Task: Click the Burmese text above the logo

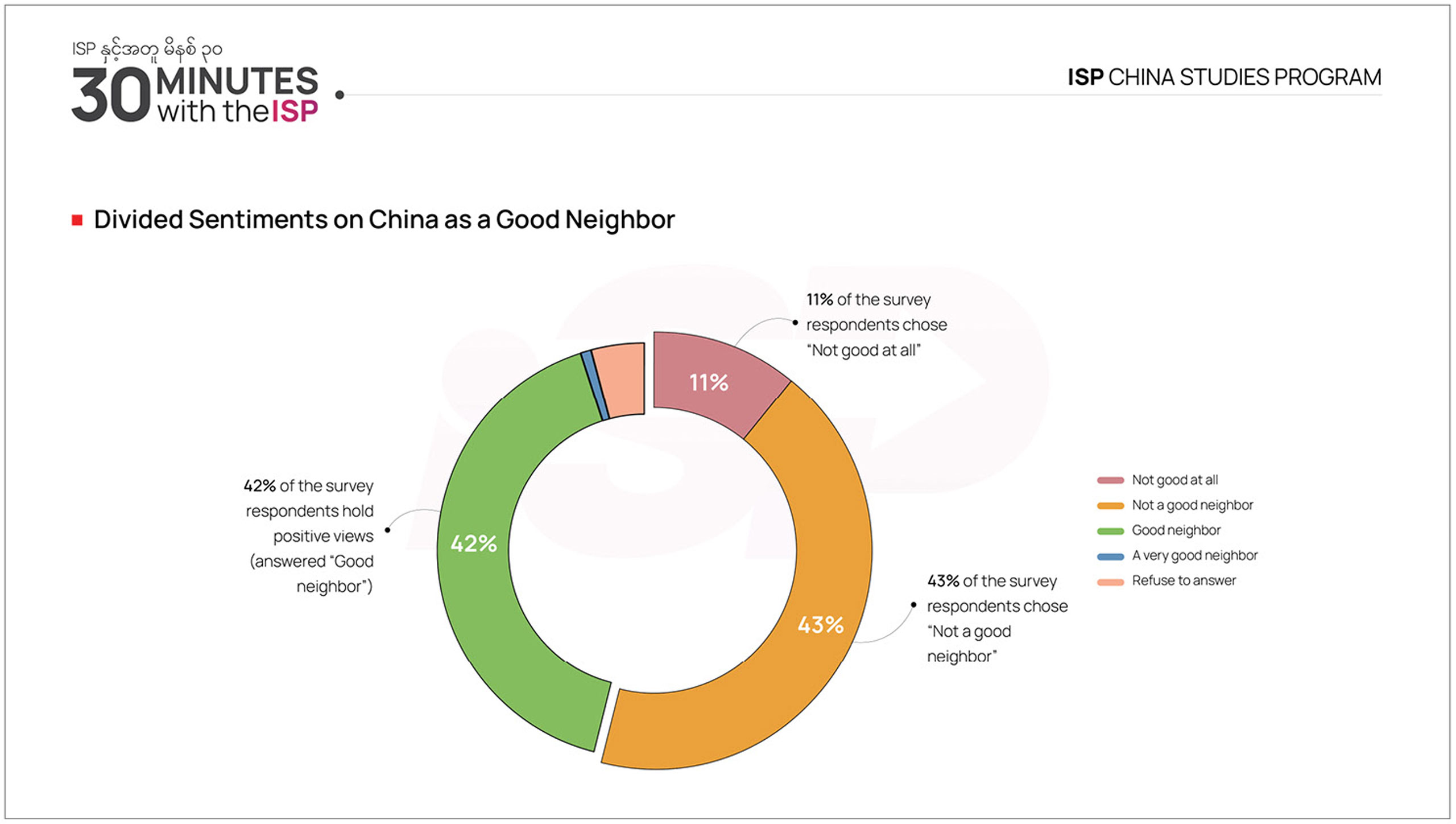Action: click(147, 50)
